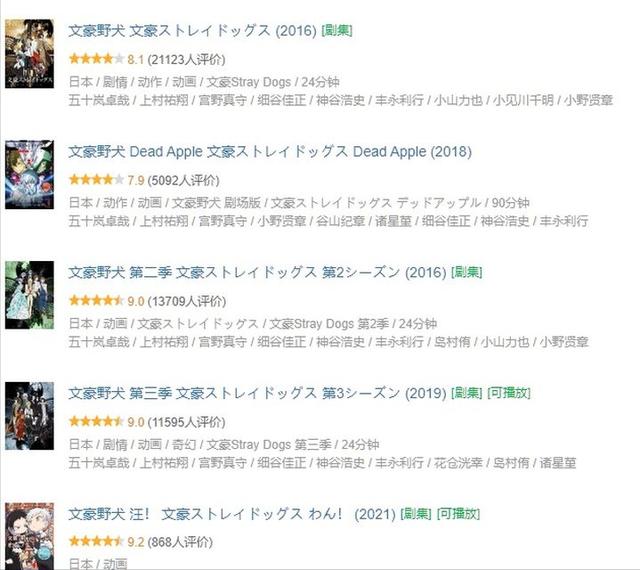The width and height of the screenshot is (640, 570).
Task: Open the 文豪野犬 Dead Apple (2018) title link
Action: pos(270,152)
